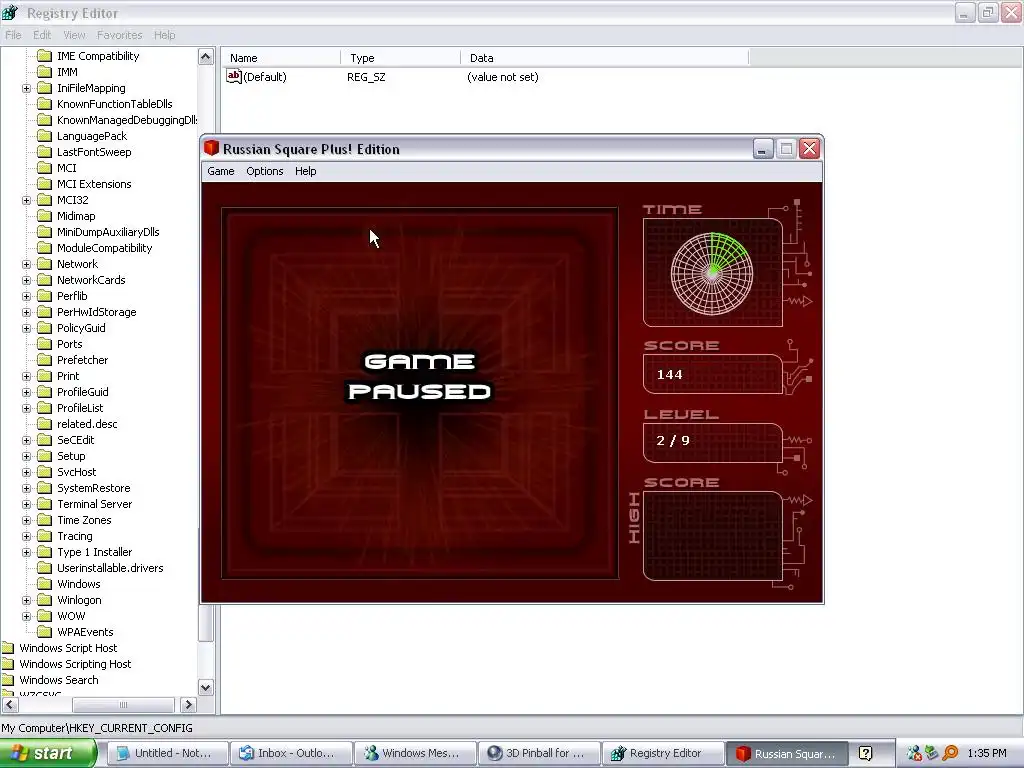Open the Game menu in Russian Square

(x=221, y=171)
